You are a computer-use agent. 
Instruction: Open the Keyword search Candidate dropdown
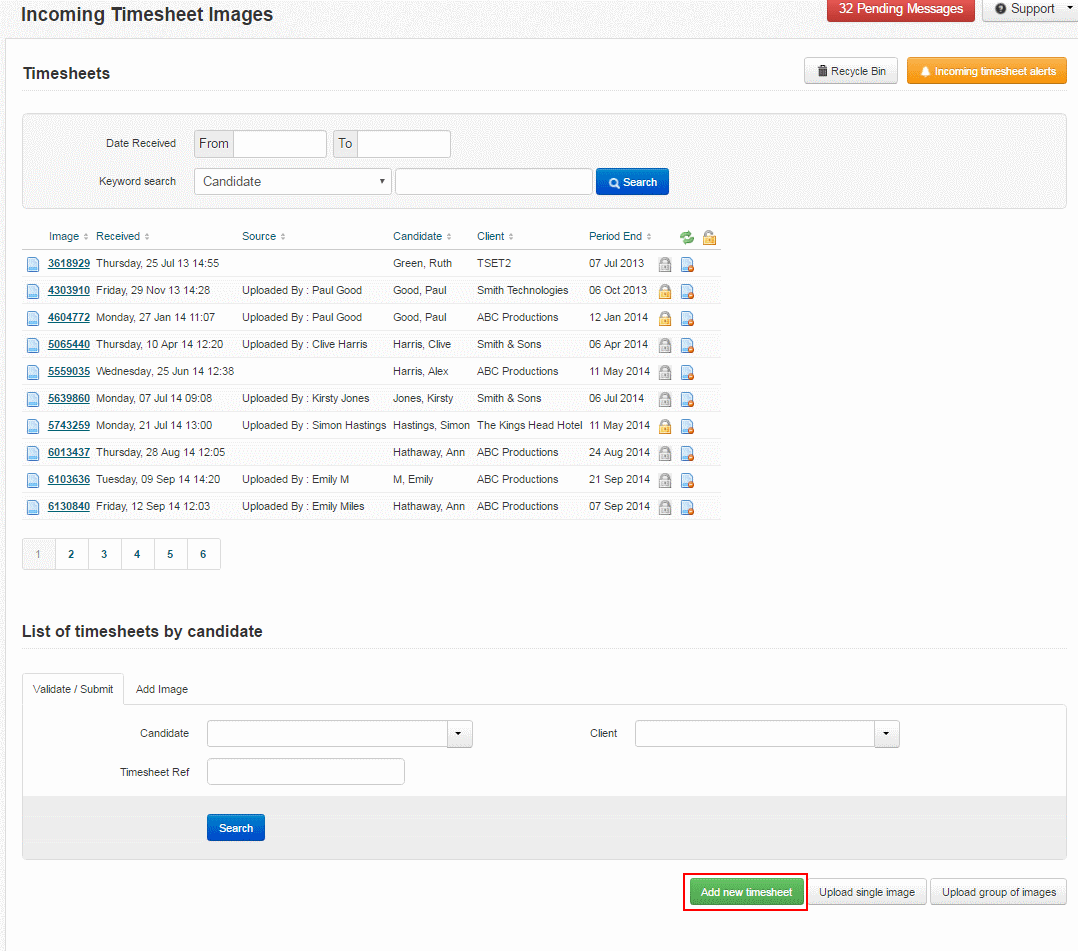(x=293, y=182)
